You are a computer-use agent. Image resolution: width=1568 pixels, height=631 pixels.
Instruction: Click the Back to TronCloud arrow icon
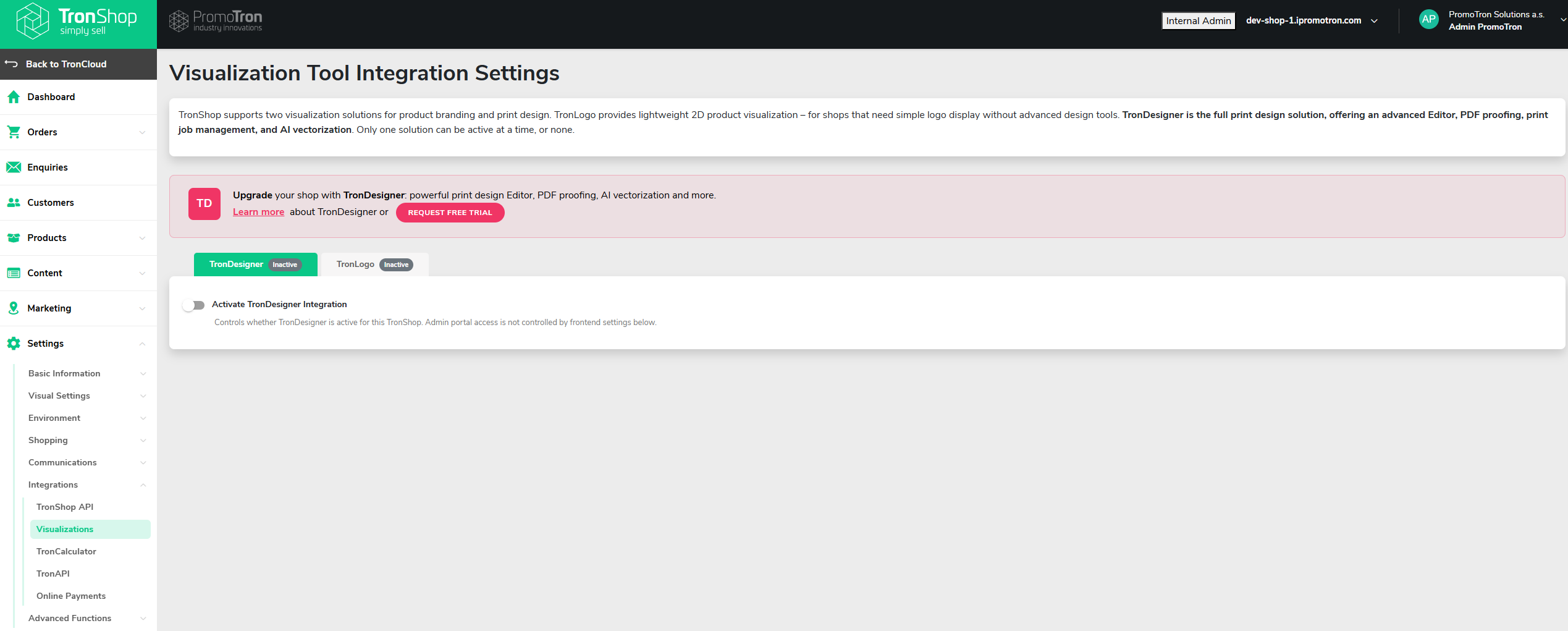coord(11,64)
